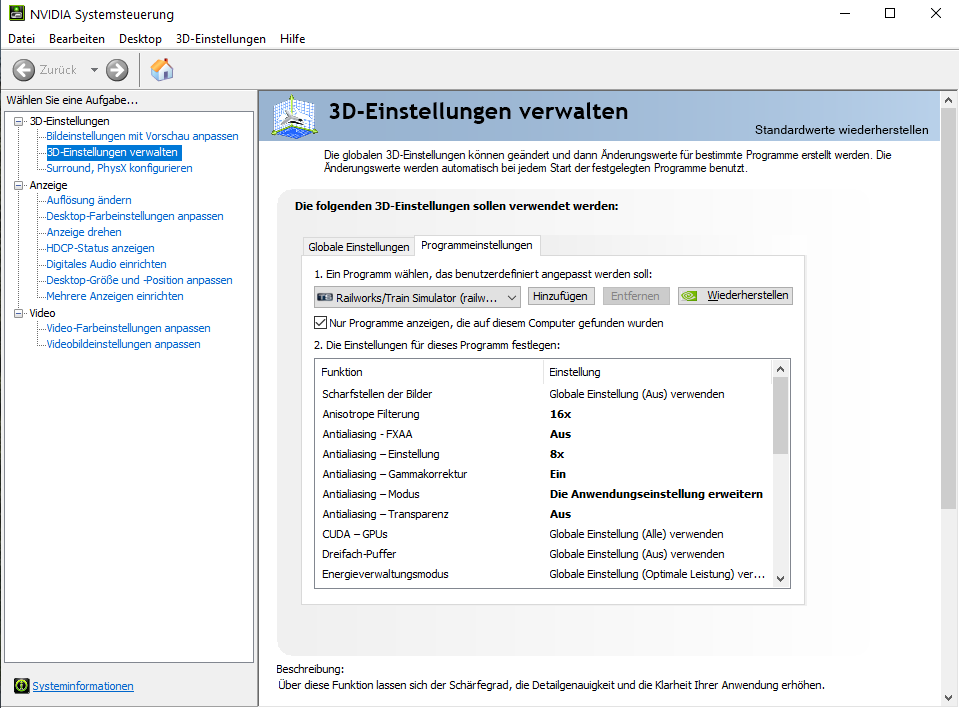Collapse the 3D-Einstellungen tree node
This screenshot has width=959, height=708.
pos(19,121)
